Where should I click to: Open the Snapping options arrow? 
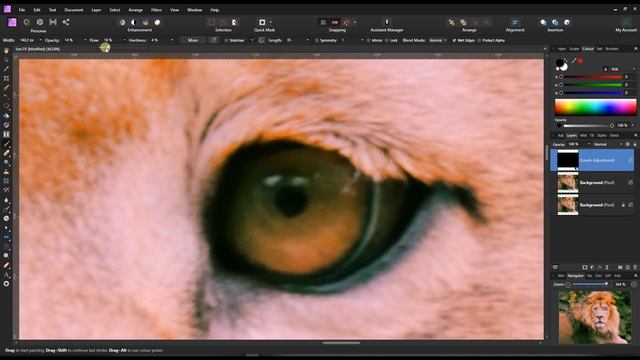pos(355,22)
